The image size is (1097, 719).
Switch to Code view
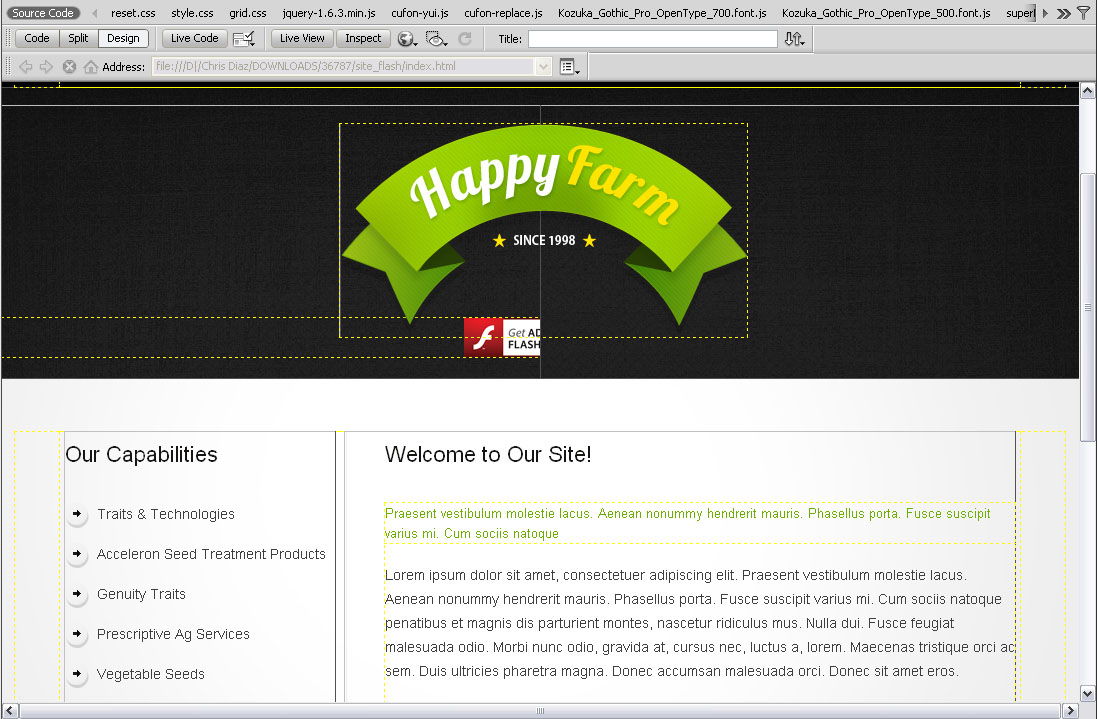37,39
